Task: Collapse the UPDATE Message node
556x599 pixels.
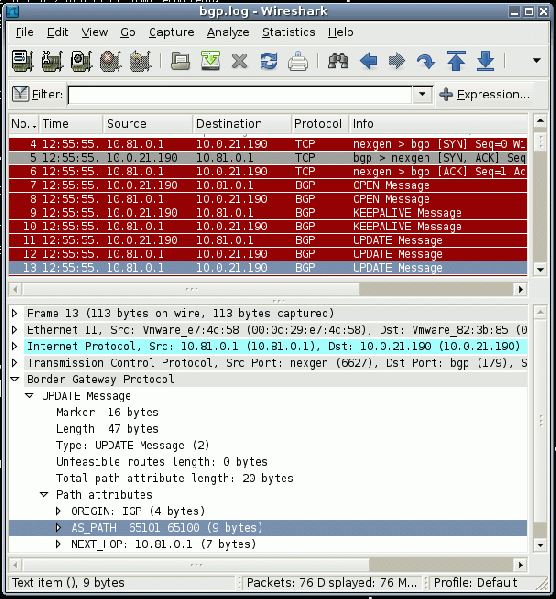Action: 29,396
